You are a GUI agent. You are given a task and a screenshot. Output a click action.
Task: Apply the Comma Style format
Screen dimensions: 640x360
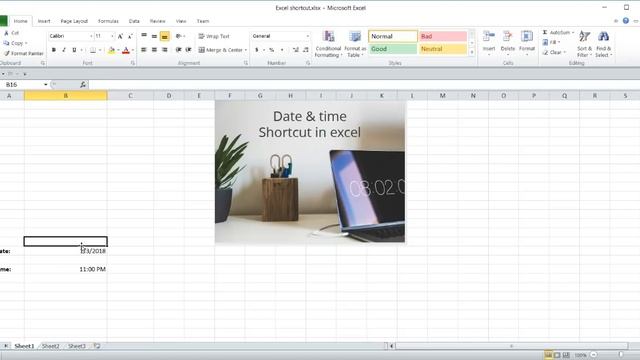[x=282, y=50]
